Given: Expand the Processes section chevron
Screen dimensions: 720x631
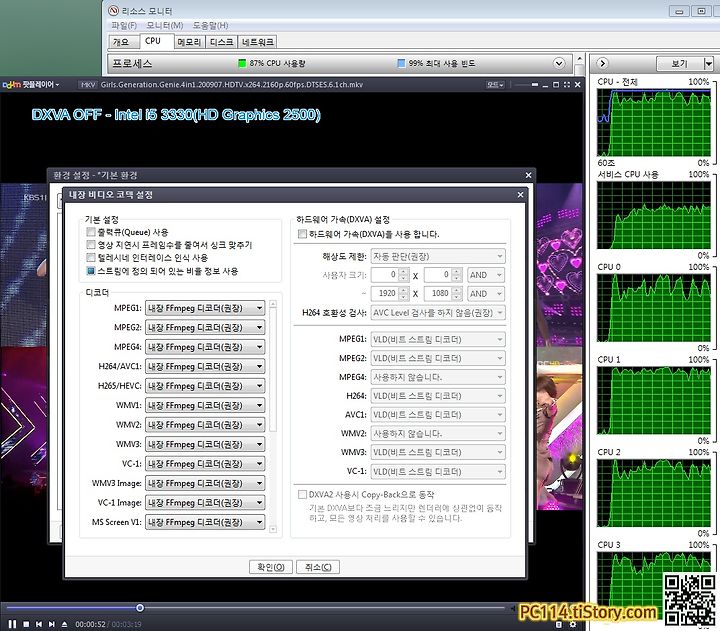Looking at the screenshot, I should pos(559,63).
